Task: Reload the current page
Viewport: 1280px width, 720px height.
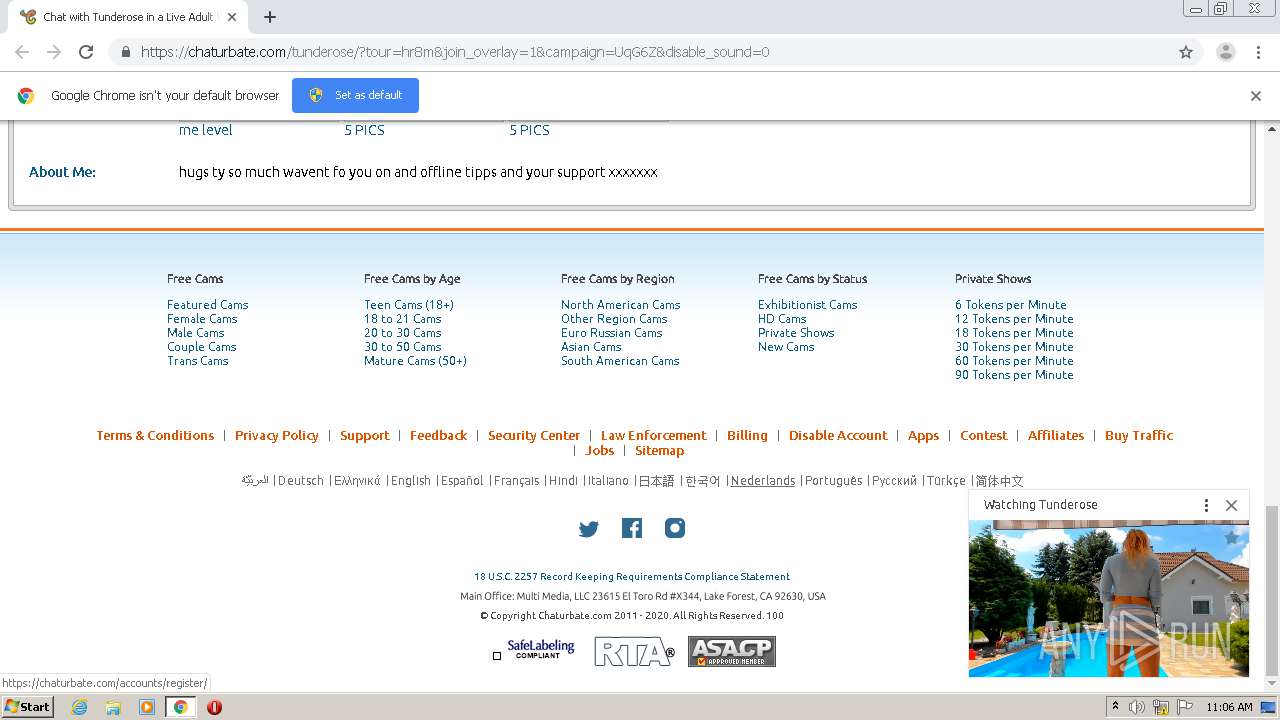Action: pyautogui.click(x=86, y=52)
